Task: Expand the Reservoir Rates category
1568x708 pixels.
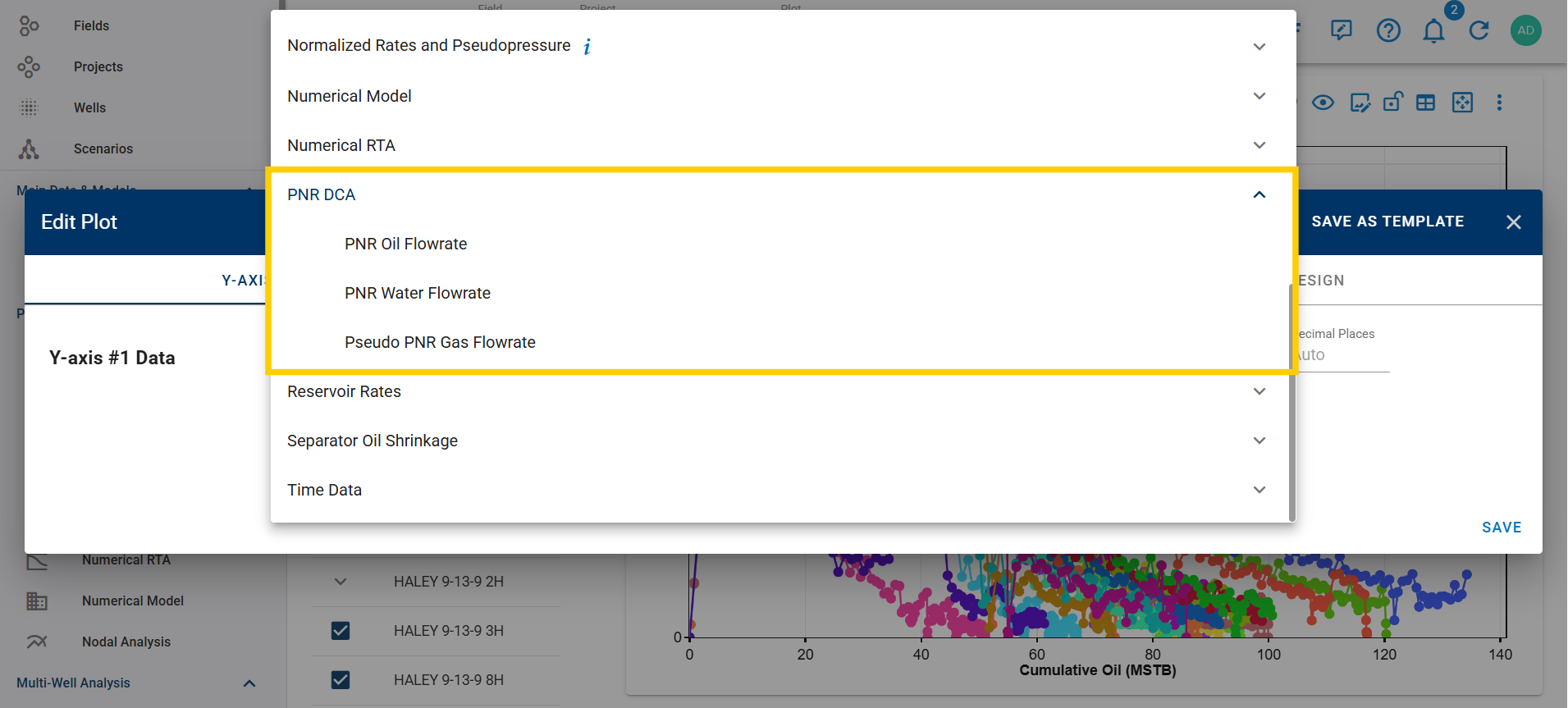Action: [x=1259, y=391]
